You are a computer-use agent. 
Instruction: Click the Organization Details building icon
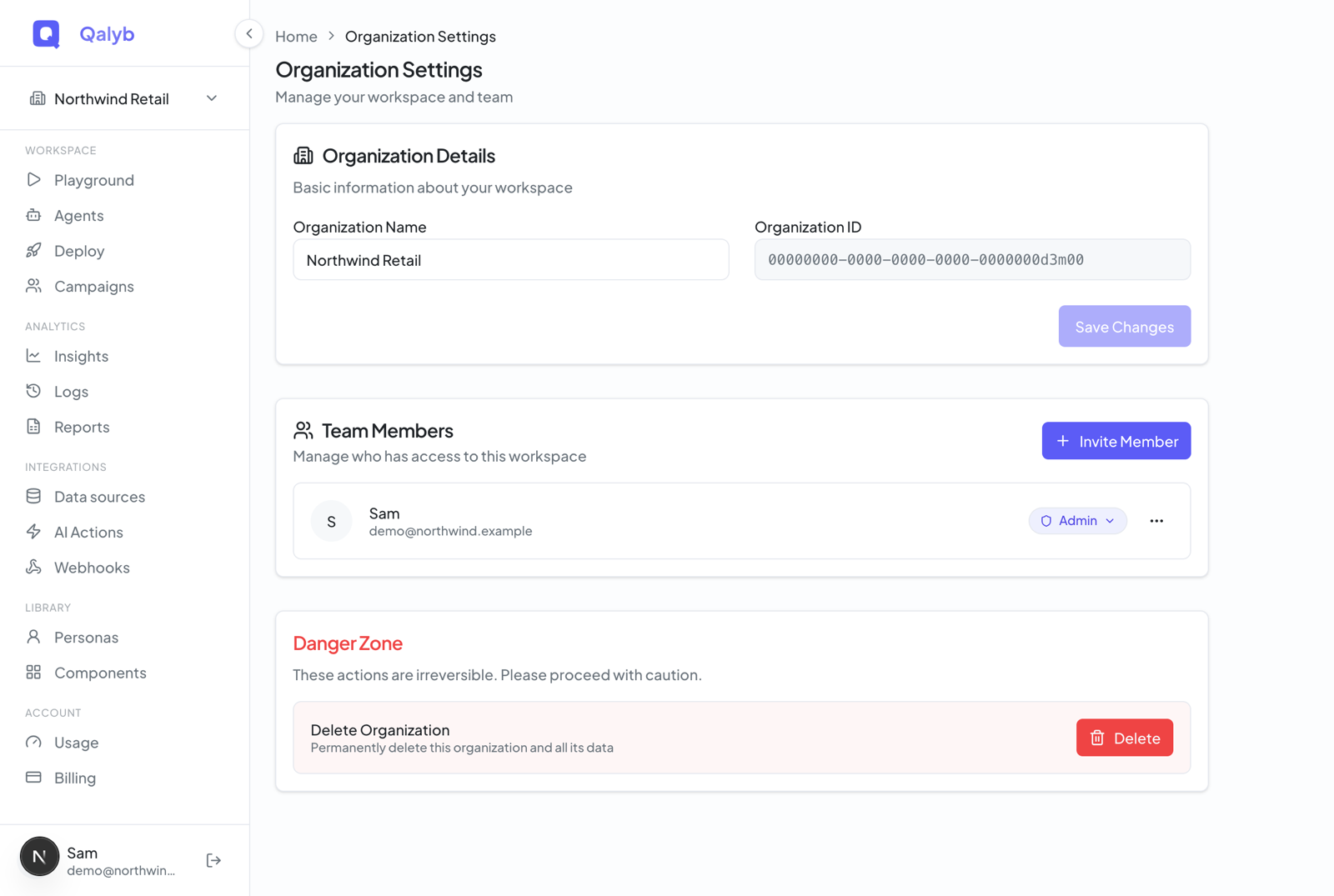(303, 156)
